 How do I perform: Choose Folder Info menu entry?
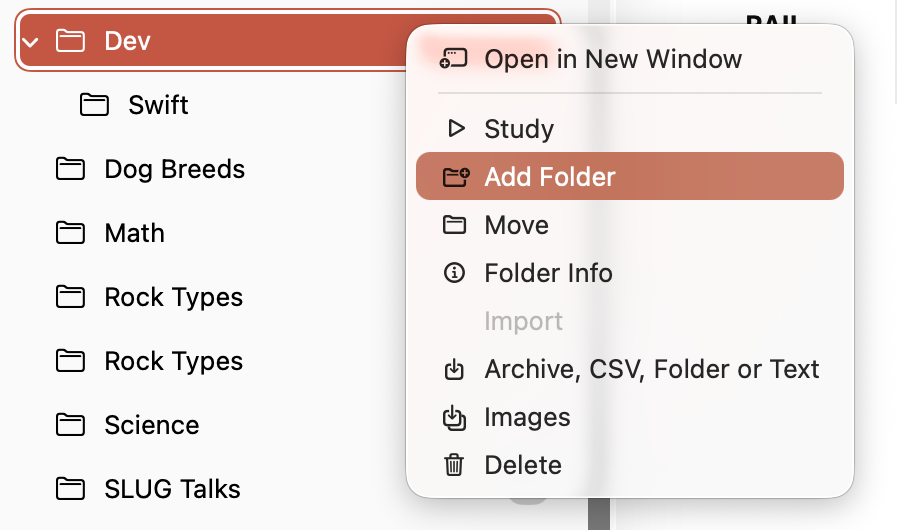[x=630, y=273]
